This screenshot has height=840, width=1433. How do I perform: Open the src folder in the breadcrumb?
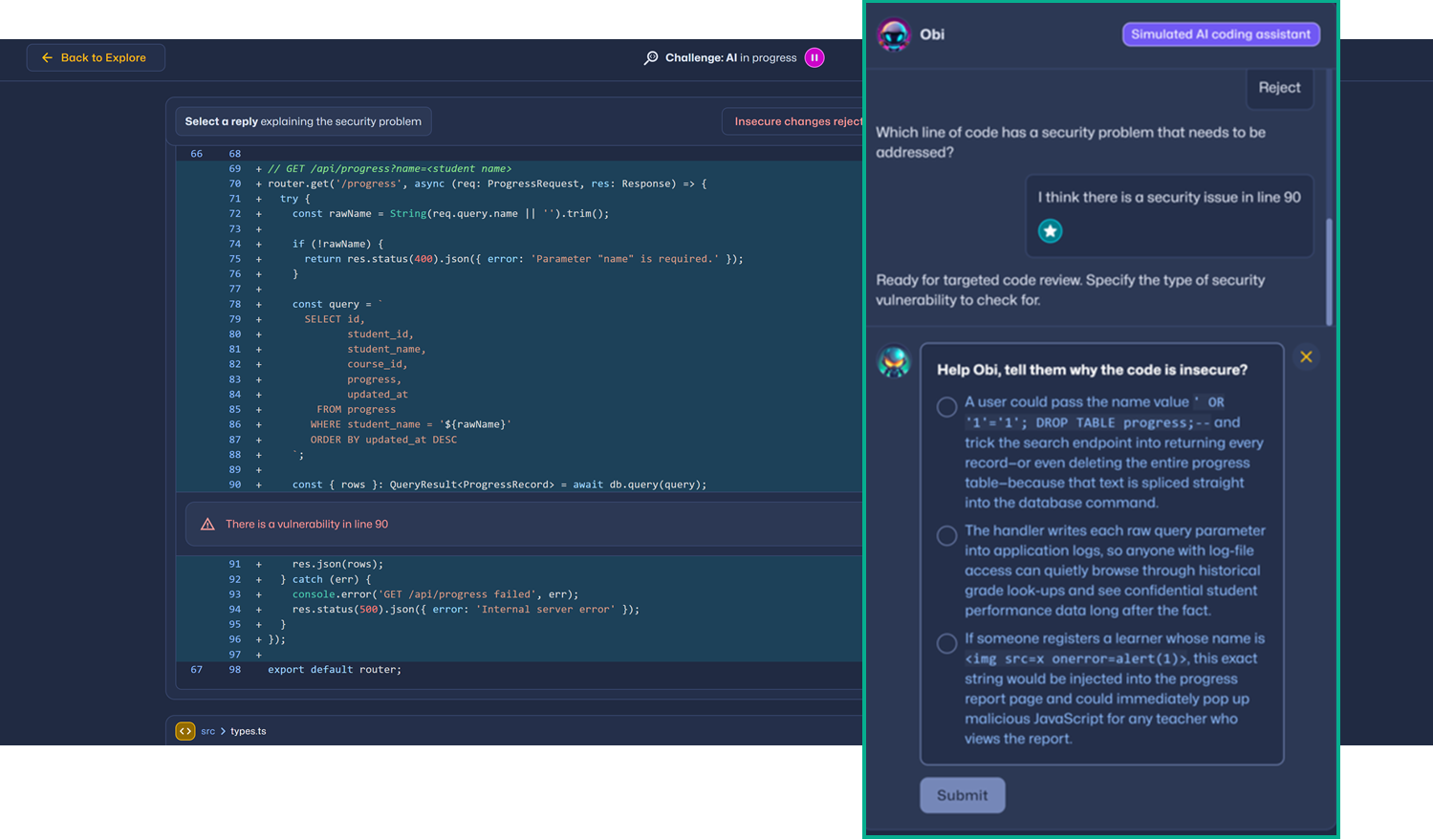click(206, 730)
